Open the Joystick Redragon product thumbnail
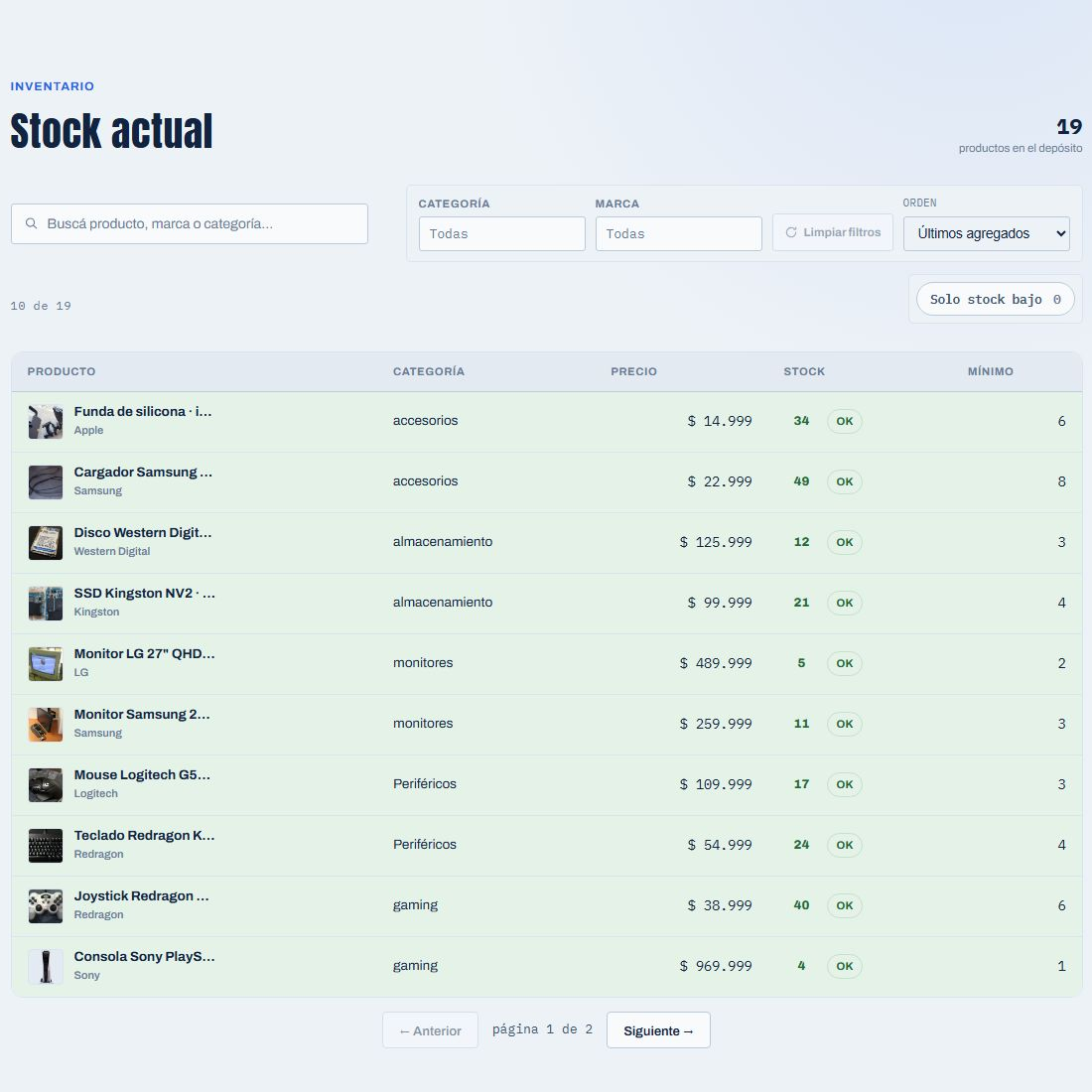The width and height of the screenshot is (1092, 1092). pyautogui.click(x=46, y=906)
